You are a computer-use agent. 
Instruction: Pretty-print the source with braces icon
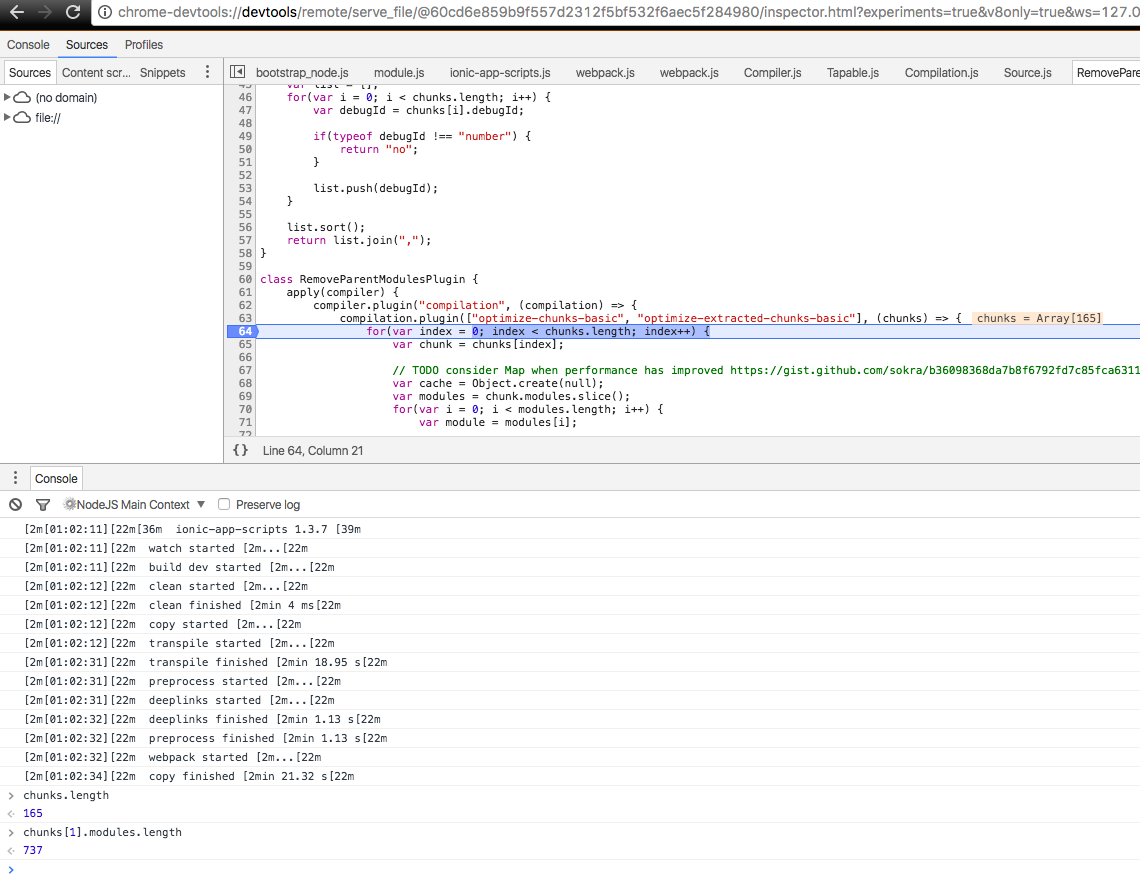(240, 450)
